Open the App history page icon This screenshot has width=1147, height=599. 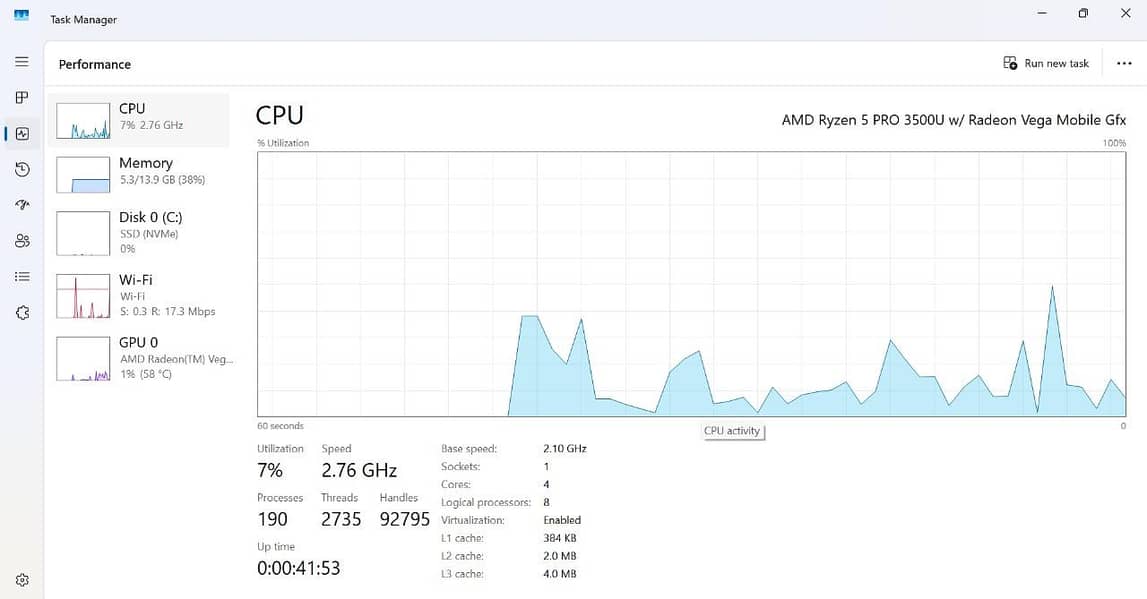pyautogui.click(x=22, y=170)
